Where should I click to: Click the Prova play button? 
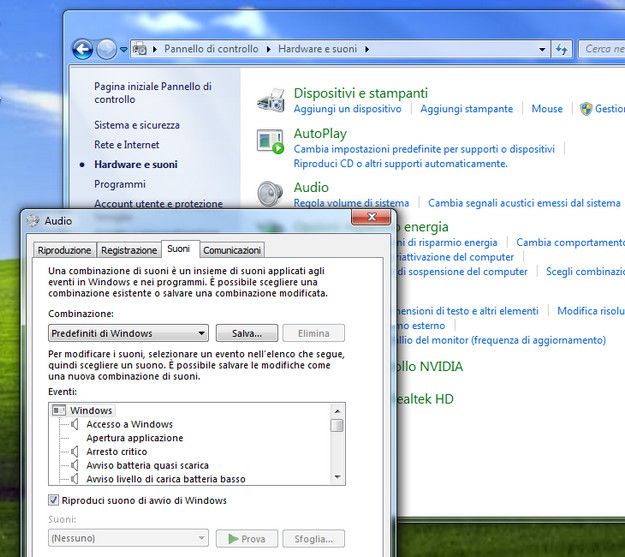coord(247,539)
